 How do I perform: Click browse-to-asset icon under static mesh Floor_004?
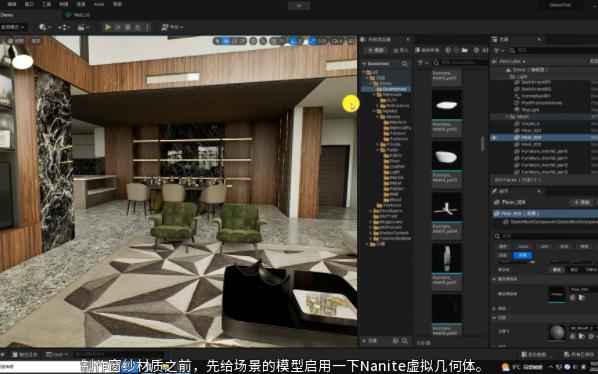582,298
